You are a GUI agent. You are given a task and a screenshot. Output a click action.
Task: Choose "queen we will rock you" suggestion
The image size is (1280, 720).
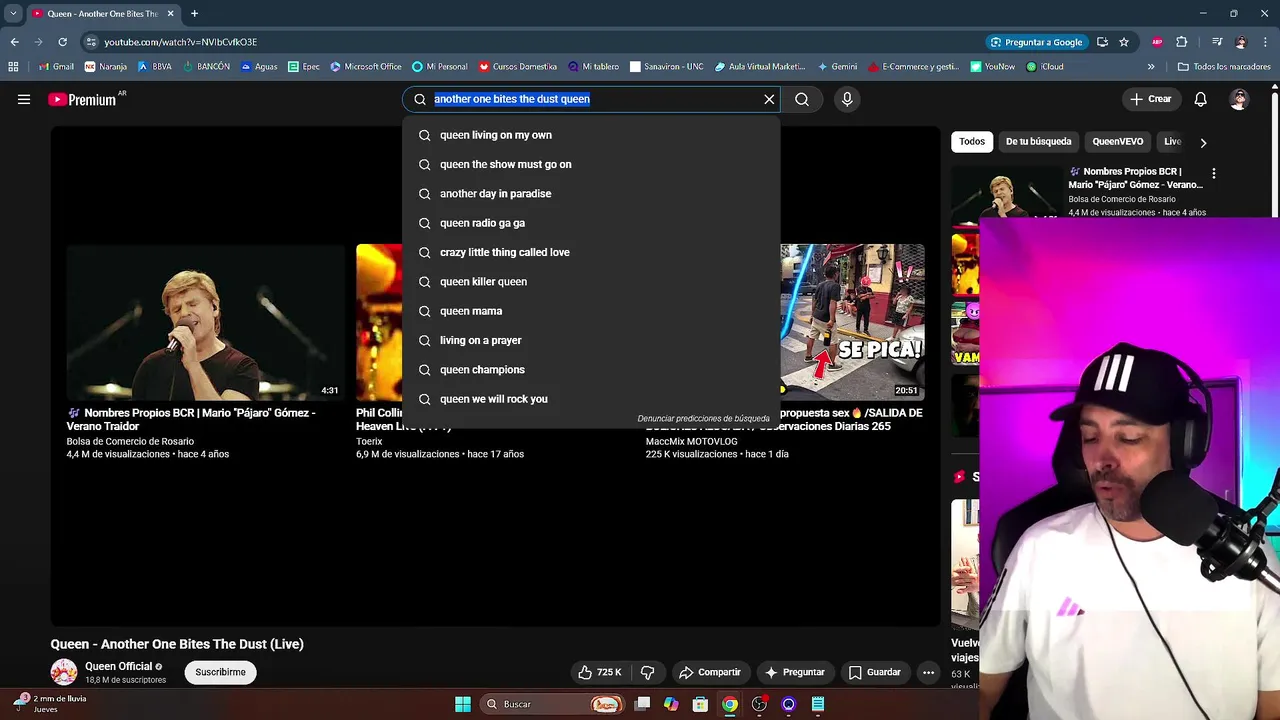(591, 399)
